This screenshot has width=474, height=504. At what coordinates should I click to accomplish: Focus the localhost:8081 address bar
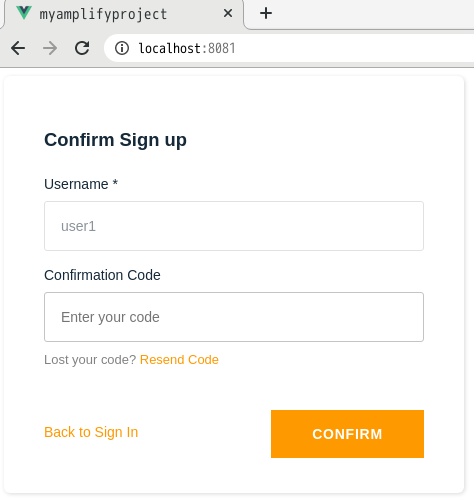coord(289,48)
